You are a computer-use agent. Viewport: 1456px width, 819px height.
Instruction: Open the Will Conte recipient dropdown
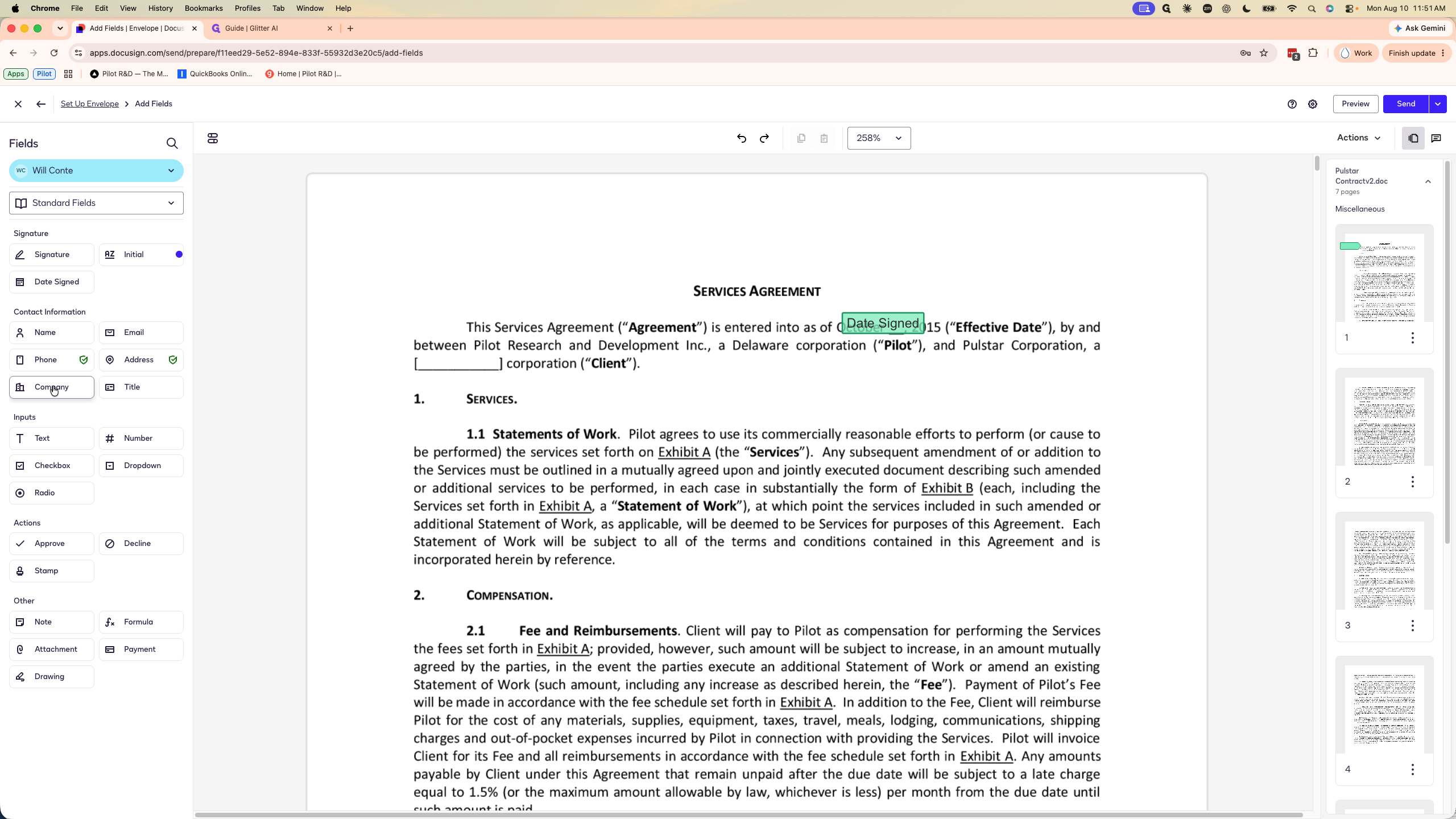point(96,171)
